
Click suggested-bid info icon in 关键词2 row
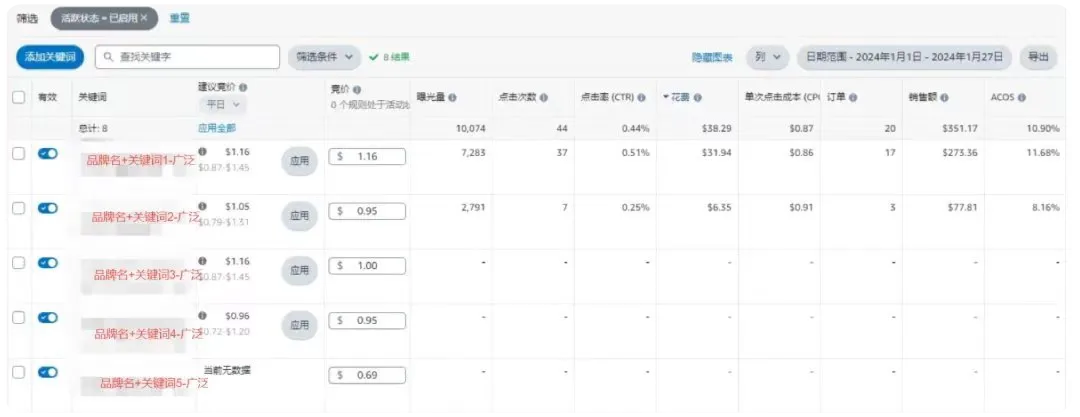coord(202,206)
